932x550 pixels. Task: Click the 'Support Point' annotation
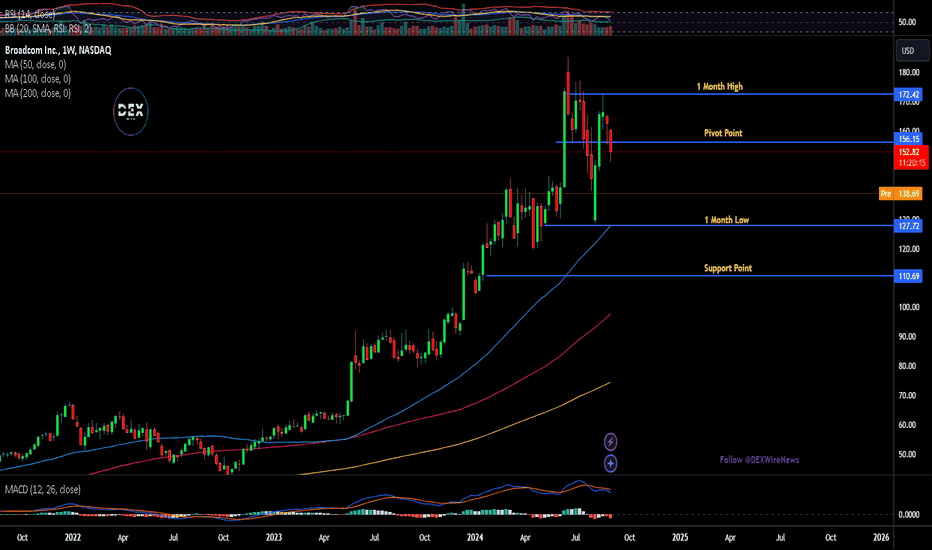[x=728, y=268]
